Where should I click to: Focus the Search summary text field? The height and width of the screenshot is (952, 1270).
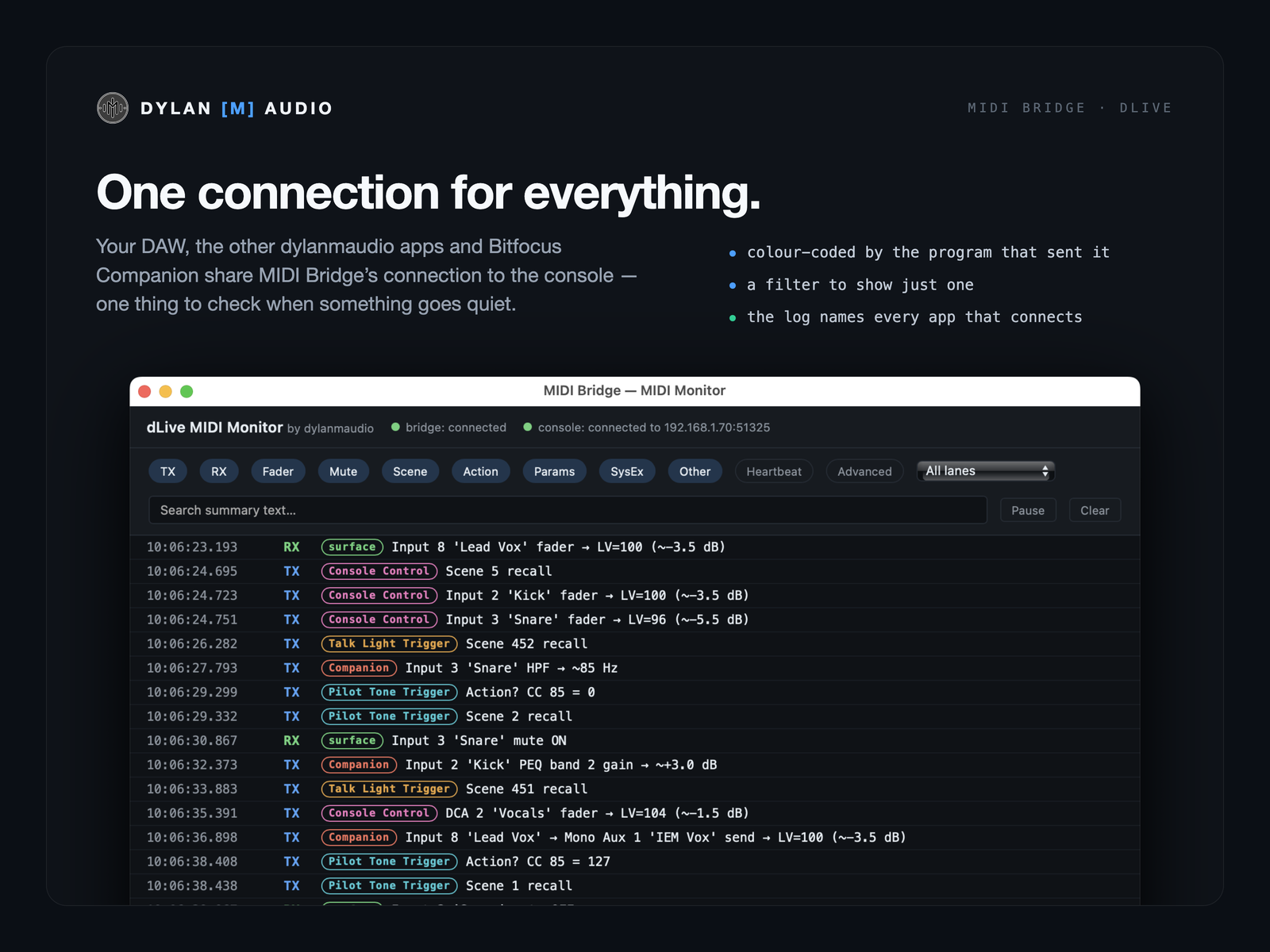pyautogui.click(x=568, y=510)
